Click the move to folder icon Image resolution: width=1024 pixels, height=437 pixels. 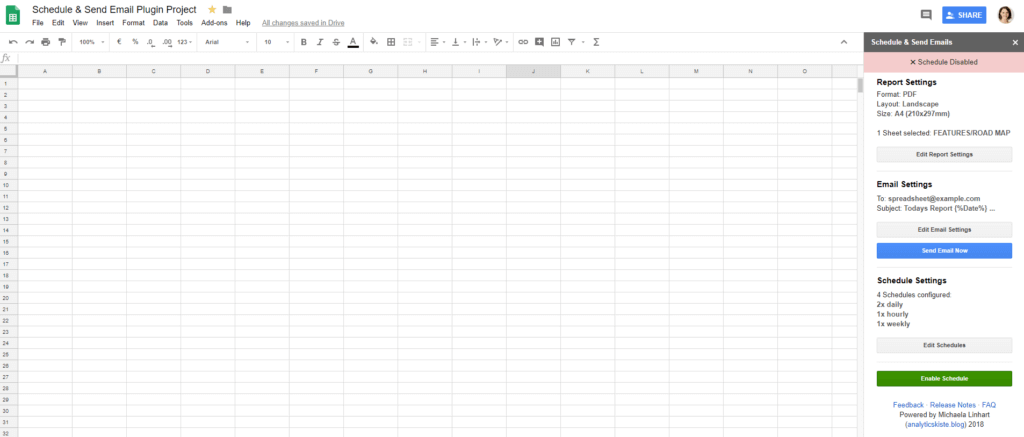pos(227,9)
